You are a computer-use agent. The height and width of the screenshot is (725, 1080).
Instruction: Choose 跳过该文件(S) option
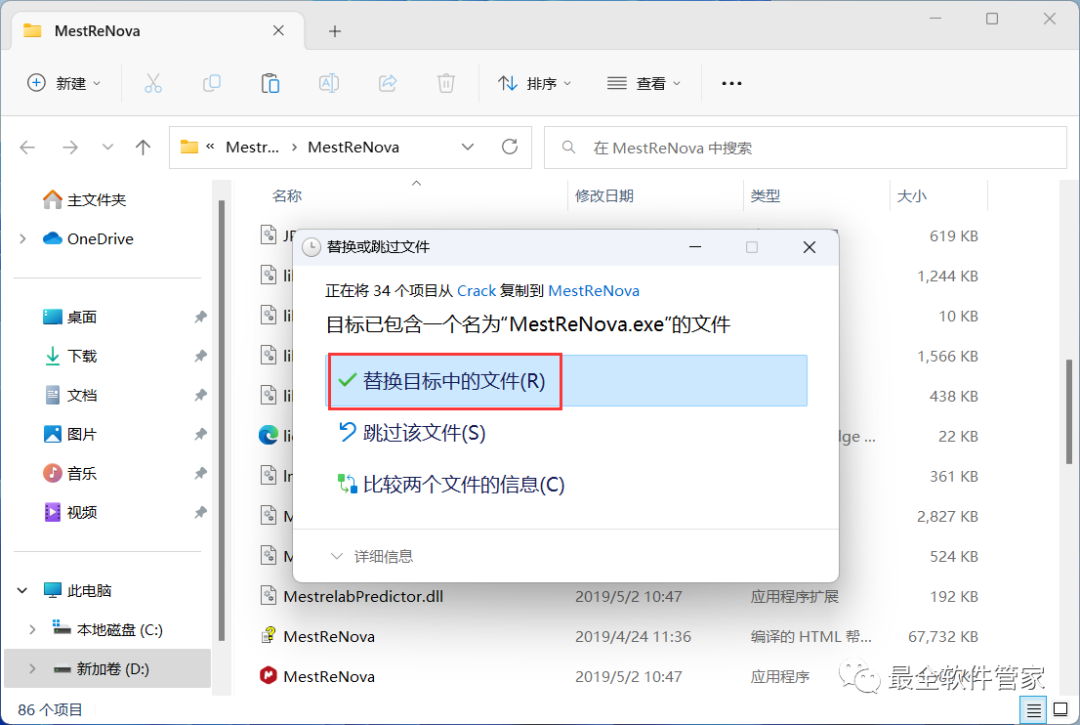coord(412,433)
